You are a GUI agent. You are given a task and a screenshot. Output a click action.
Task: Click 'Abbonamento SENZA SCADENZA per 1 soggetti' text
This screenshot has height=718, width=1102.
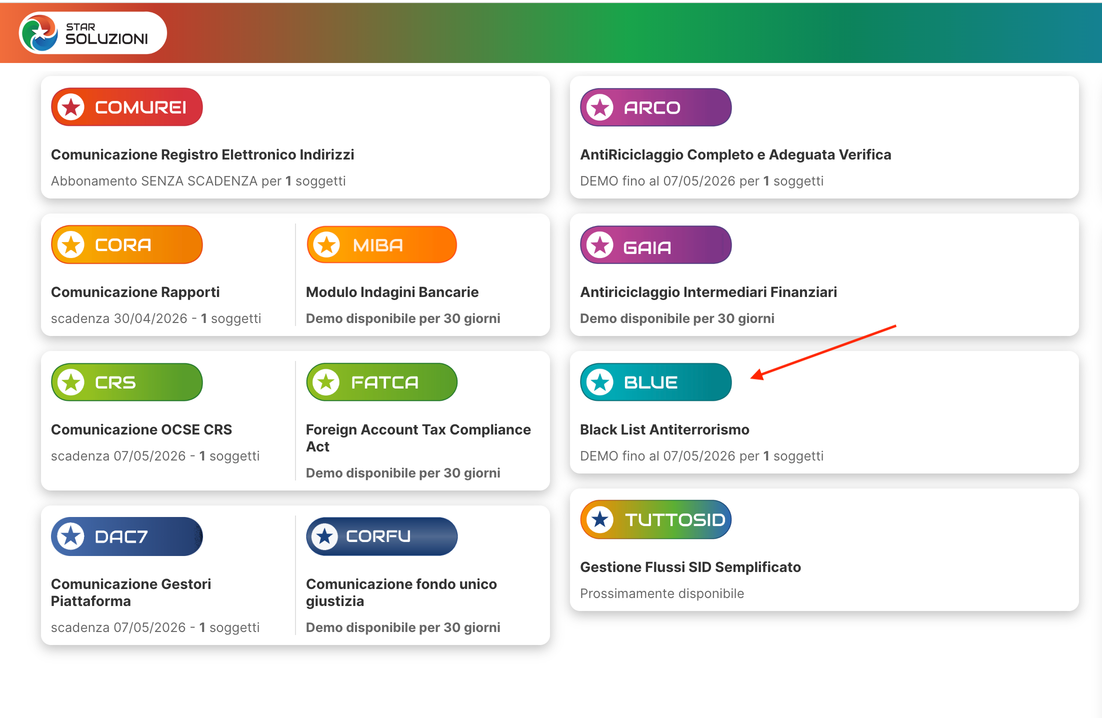(x=198, y=181)
